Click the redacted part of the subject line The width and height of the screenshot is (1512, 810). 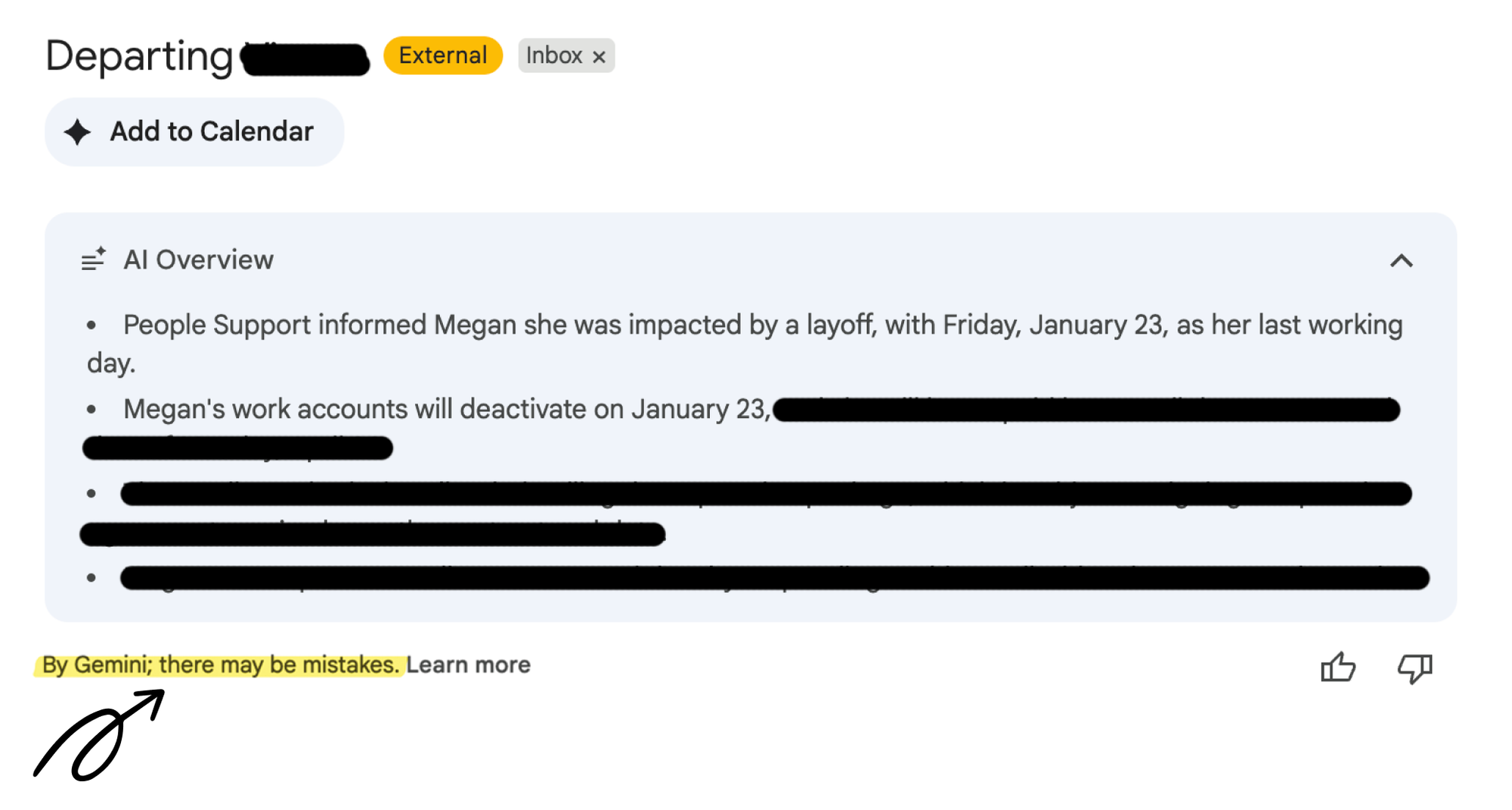click(305, 59)
